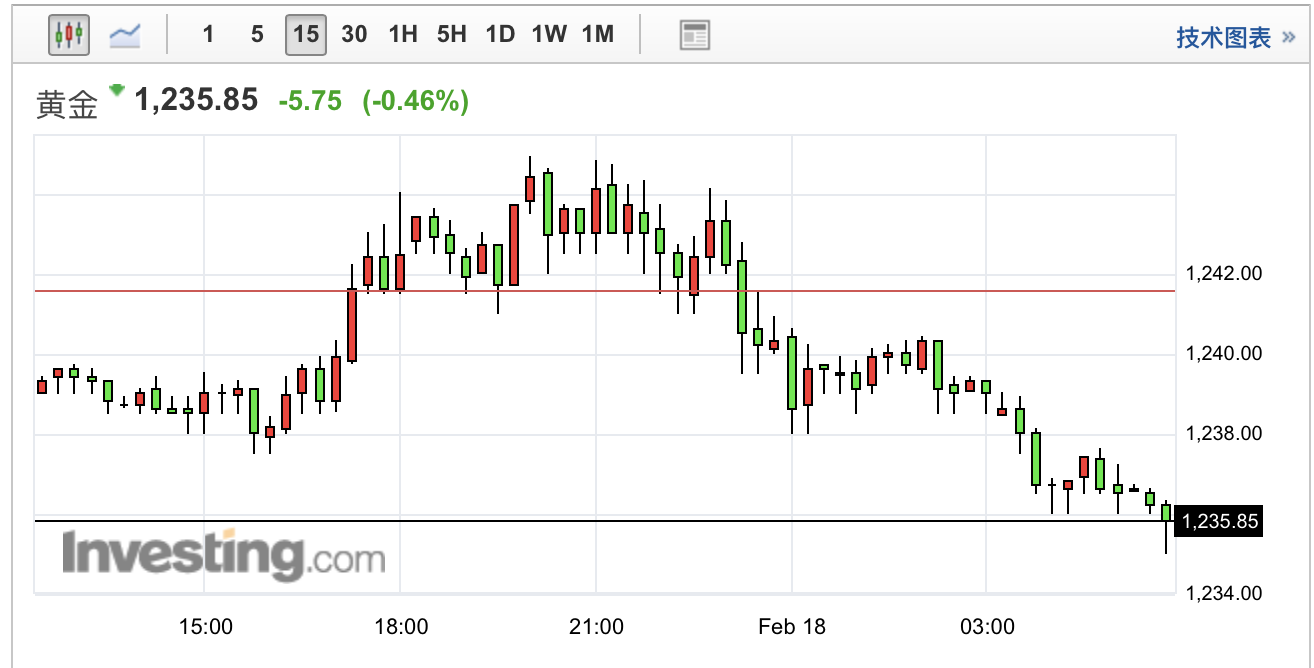Image resolution: width=1314 pixels, height=668 pixels.
Task: Click the 1,235.85 price in header
Action: coord(196,100)
